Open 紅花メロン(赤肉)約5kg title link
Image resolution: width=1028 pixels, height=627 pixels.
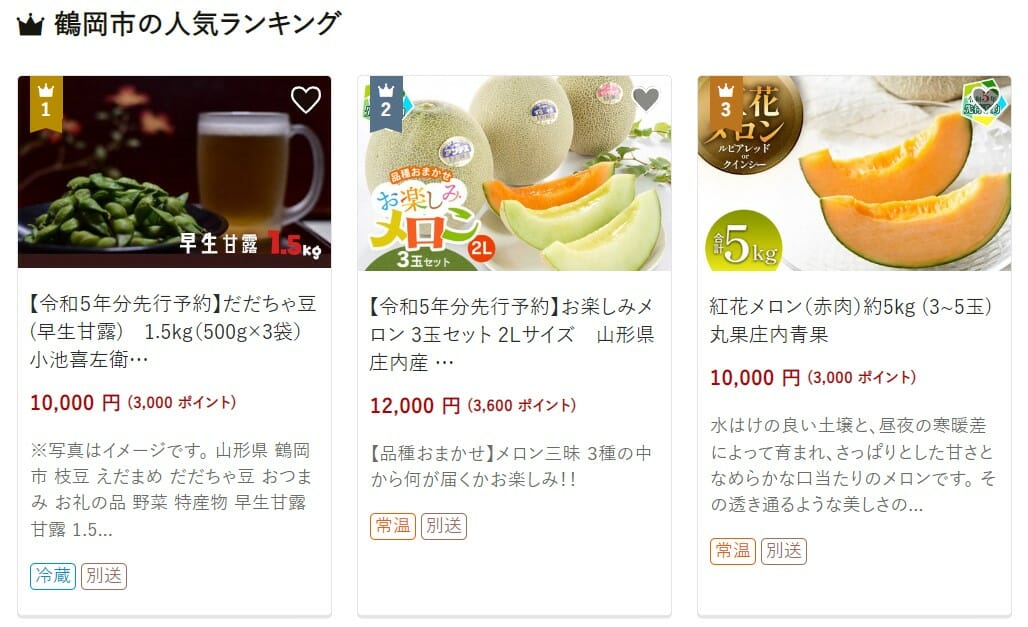(x=851, y=320)
